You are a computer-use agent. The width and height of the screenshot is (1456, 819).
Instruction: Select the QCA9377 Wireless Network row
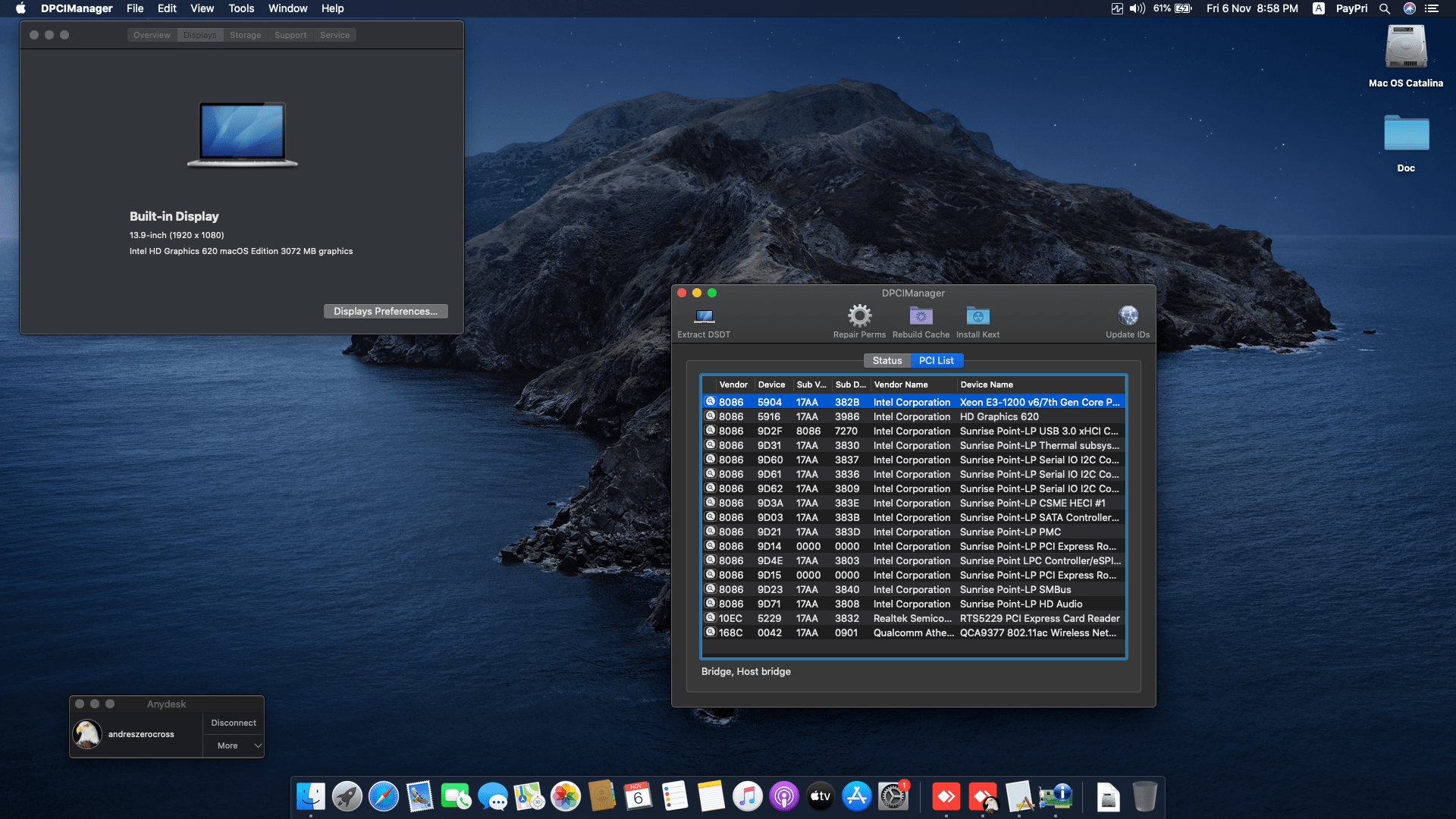(1037, 633)
